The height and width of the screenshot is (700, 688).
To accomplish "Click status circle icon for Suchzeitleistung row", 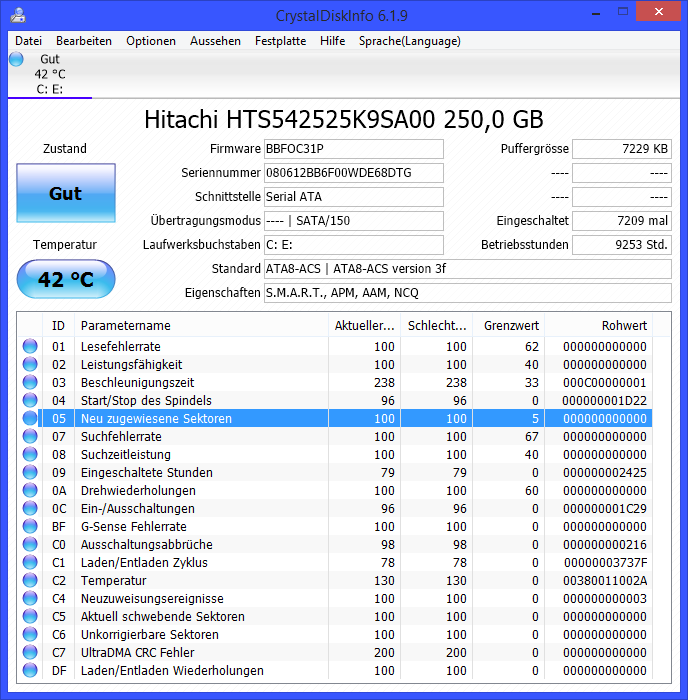I will coord(30,454).
